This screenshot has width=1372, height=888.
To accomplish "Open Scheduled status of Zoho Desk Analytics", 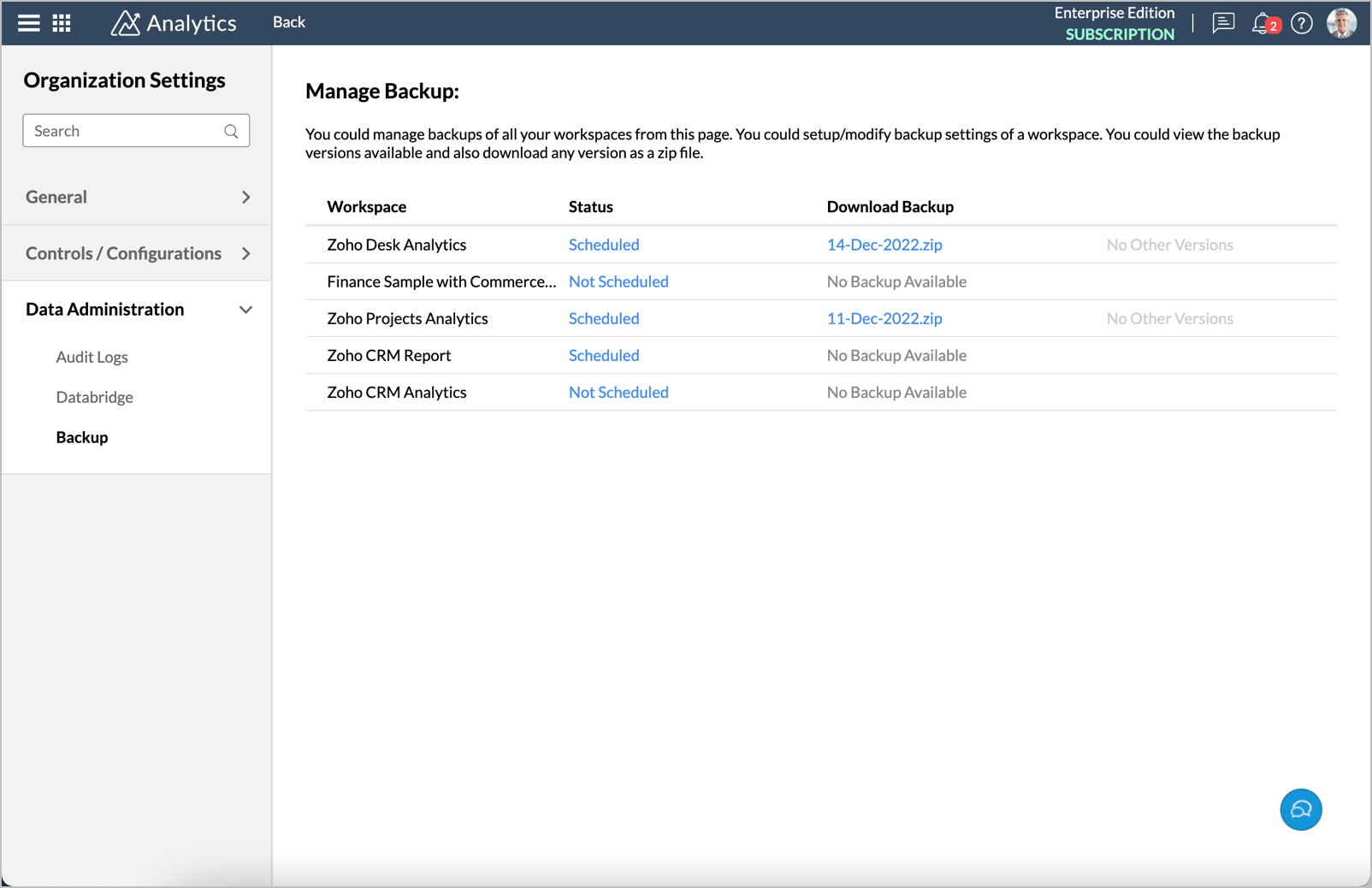I will (x=604, y=245).
